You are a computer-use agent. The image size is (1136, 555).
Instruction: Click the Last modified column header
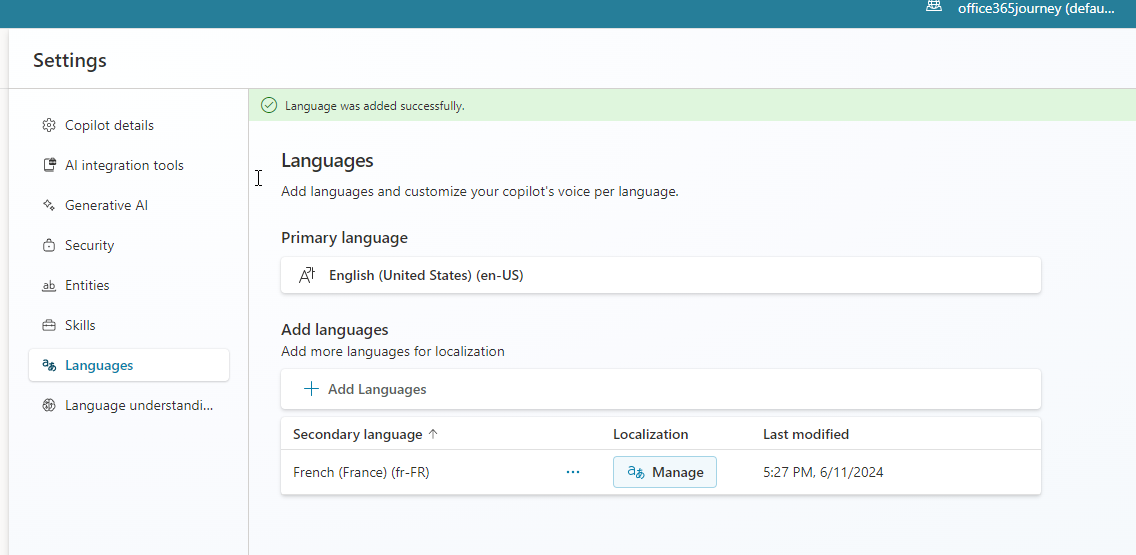point(805,434)
